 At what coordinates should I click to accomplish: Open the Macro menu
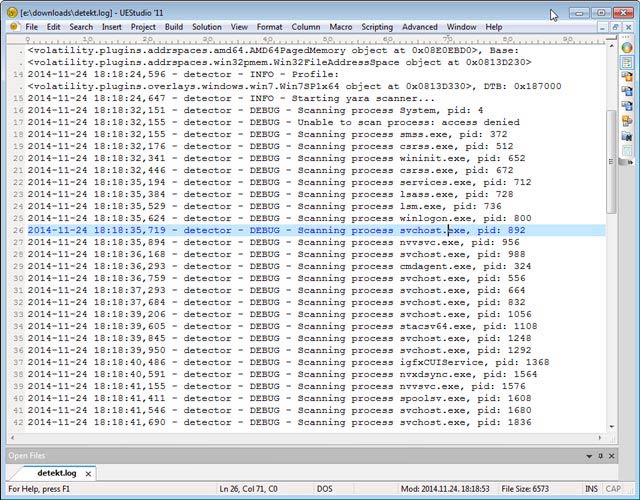[342, 26]
